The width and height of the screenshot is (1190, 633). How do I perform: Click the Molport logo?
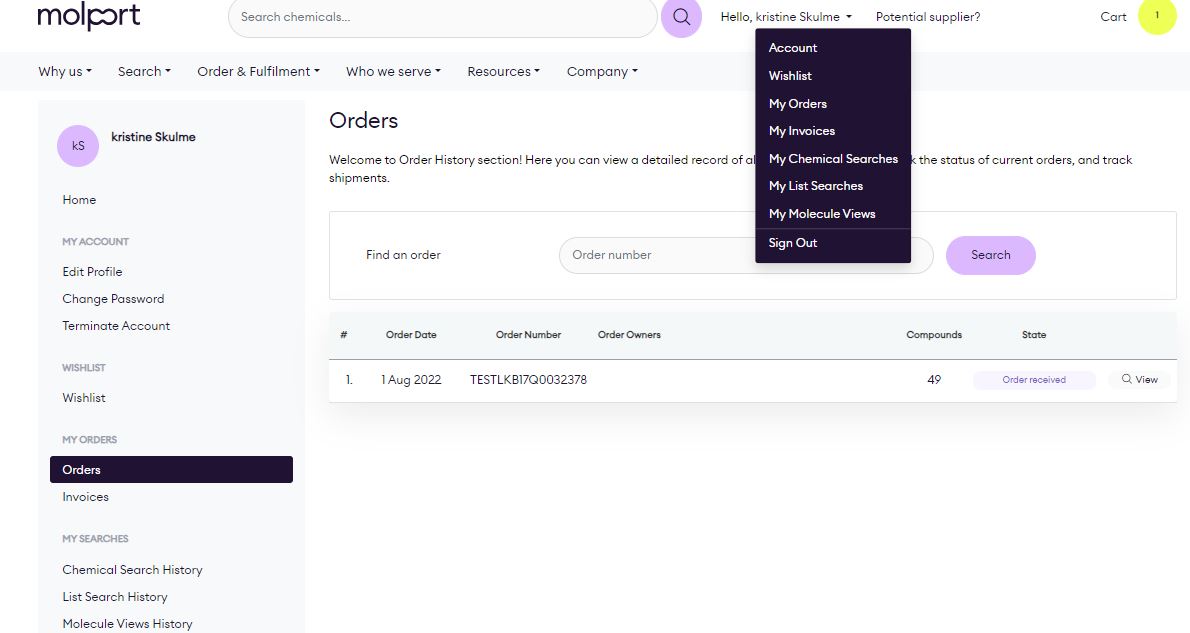click(x=88, y=16)
